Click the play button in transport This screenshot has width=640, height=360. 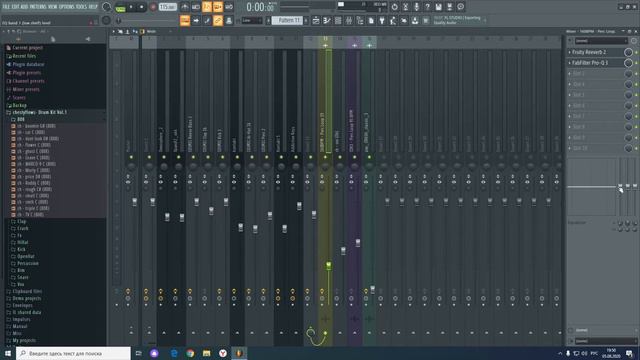(131, 7)
